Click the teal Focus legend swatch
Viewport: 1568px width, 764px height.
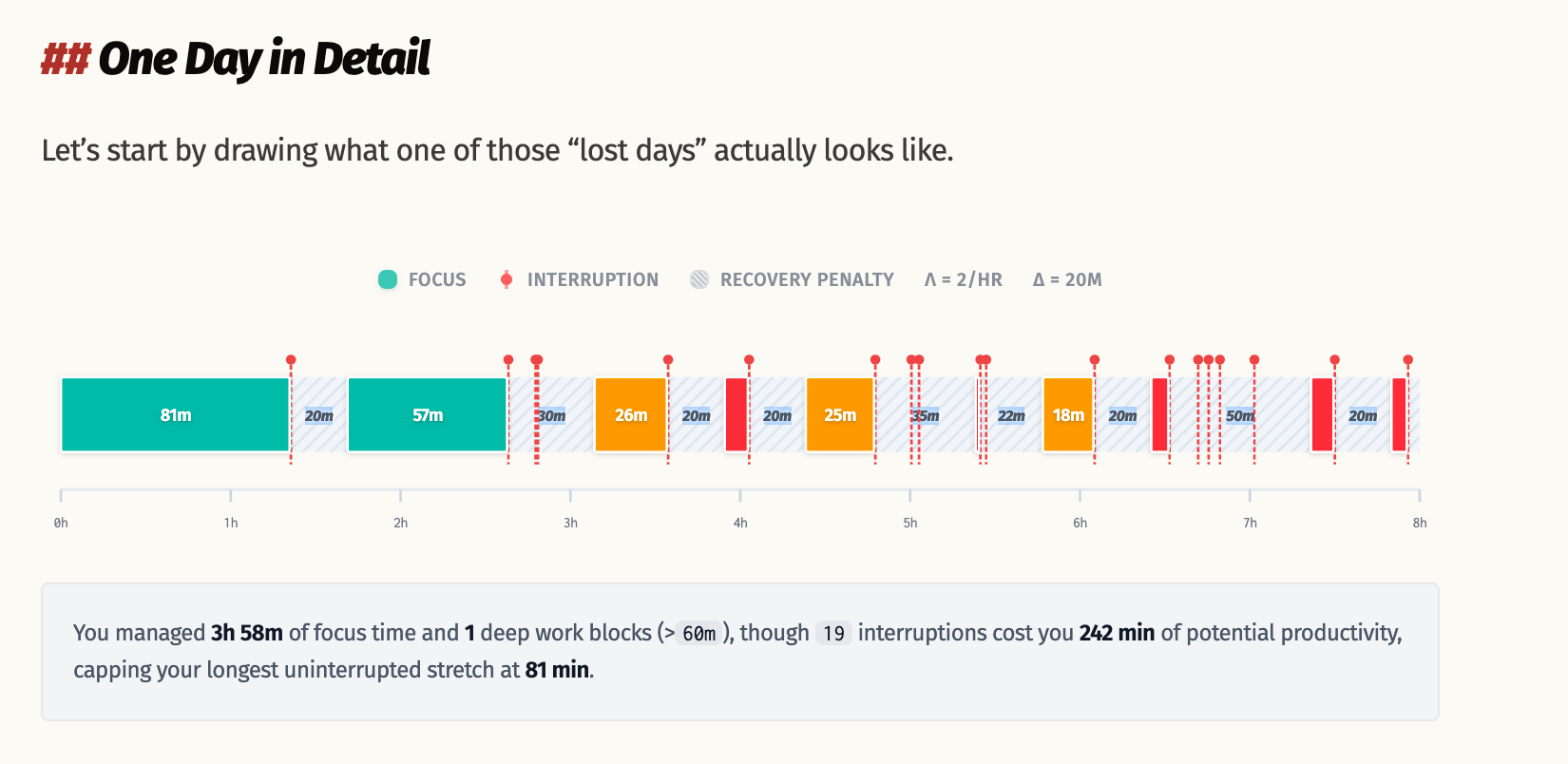tap(388, 279)
